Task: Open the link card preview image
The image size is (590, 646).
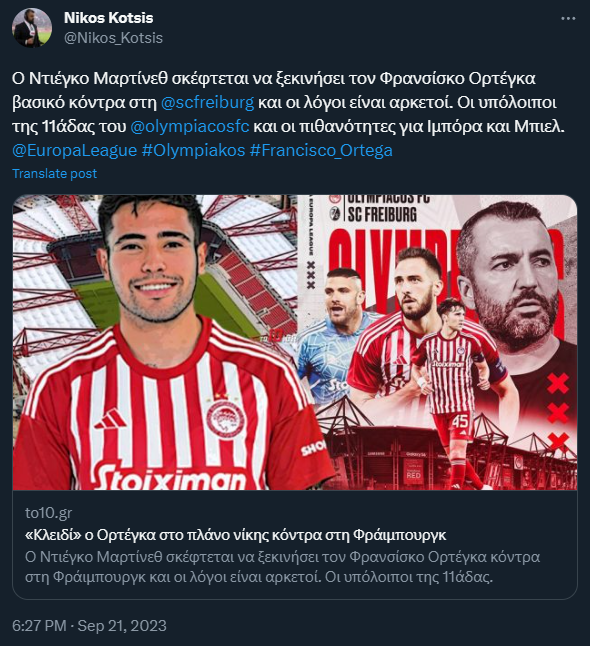Action: pyautogui.click(x=295, y=342)
